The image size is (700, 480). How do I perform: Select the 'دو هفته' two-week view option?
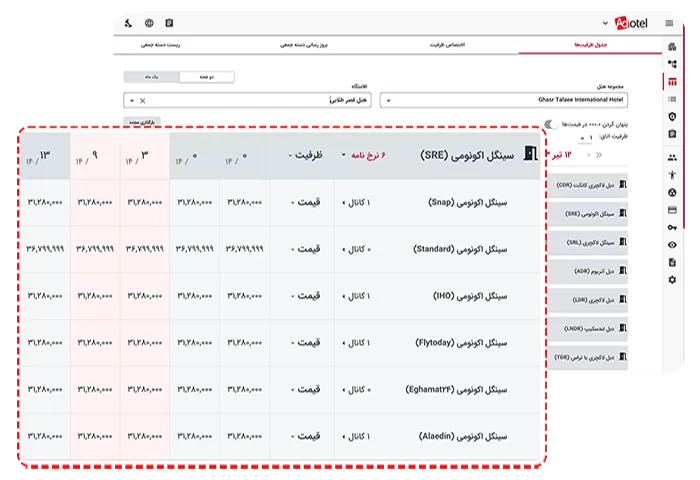point(207,76)
